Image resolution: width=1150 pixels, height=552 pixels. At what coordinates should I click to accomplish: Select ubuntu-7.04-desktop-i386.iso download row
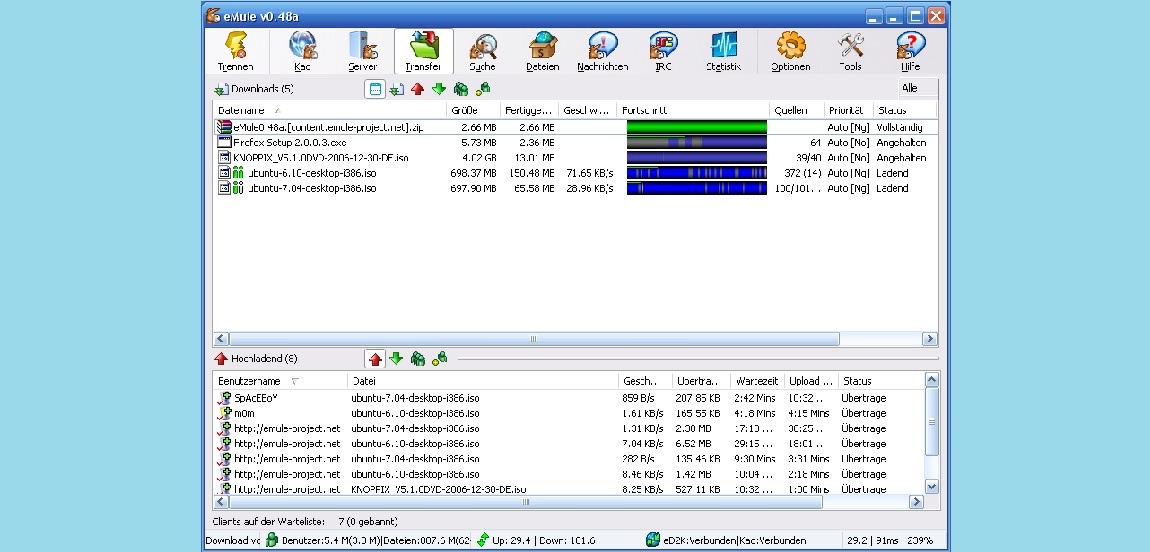[x=576, y=188]
